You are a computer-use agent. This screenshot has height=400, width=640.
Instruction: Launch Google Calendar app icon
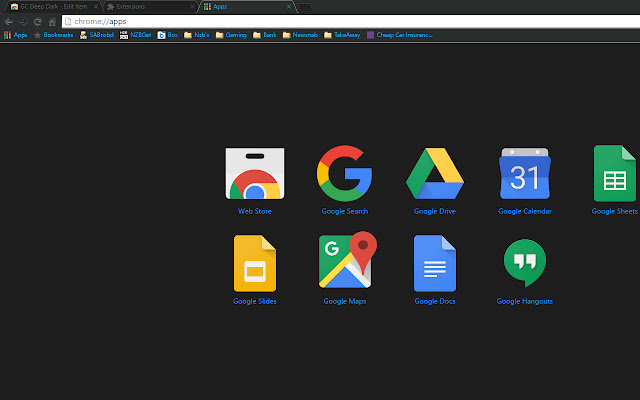(525, 173)
